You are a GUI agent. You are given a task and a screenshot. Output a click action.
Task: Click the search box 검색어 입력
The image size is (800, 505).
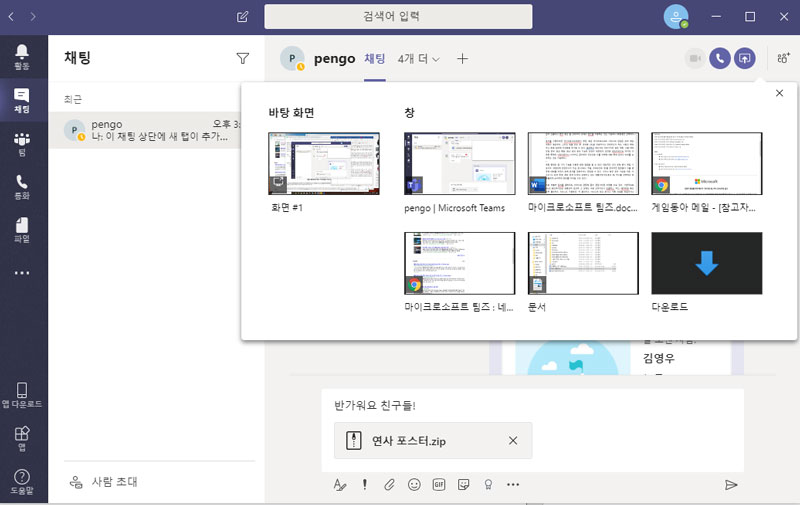[x=398, y=16]
